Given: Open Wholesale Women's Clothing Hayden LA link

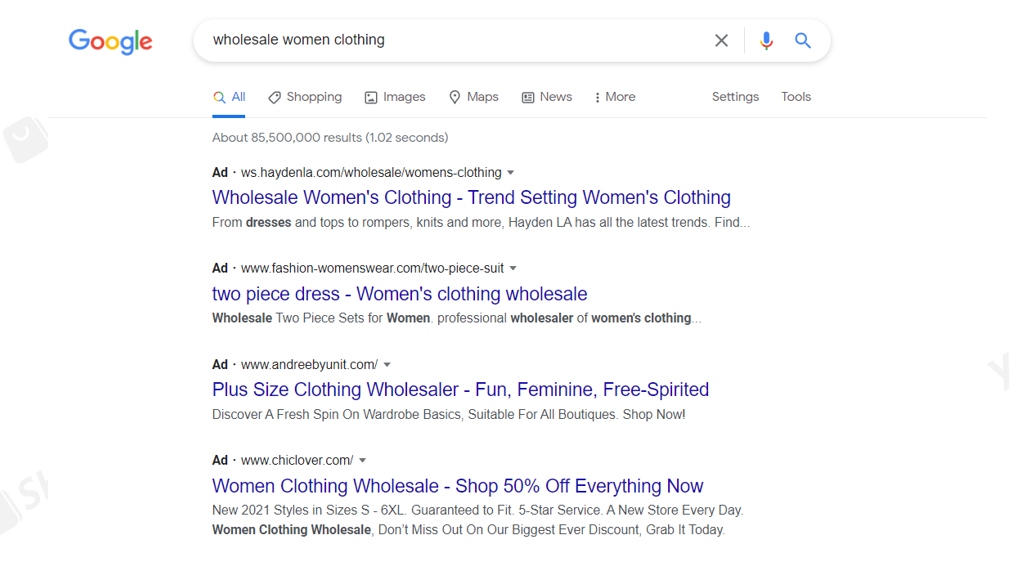Looking at the screenshot, I should click(x=471, y=198).
